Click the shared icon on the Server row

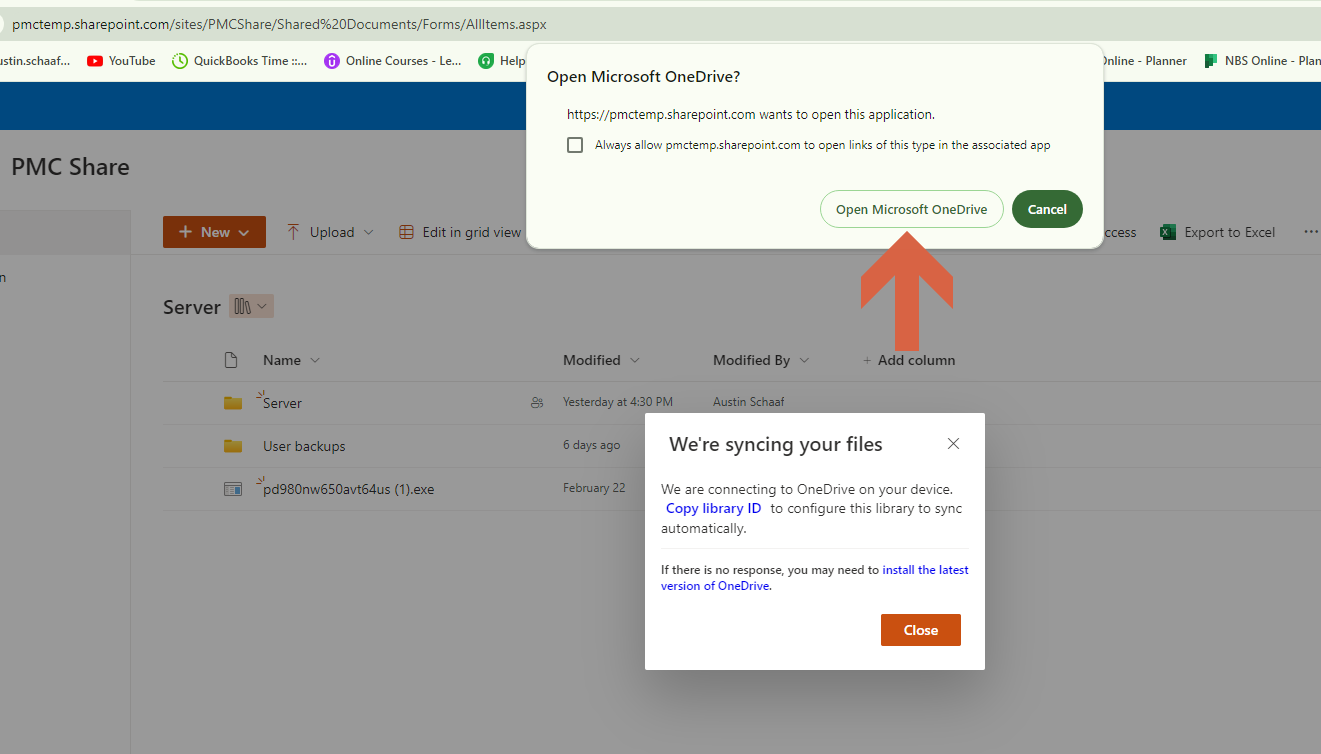(537, 403)
